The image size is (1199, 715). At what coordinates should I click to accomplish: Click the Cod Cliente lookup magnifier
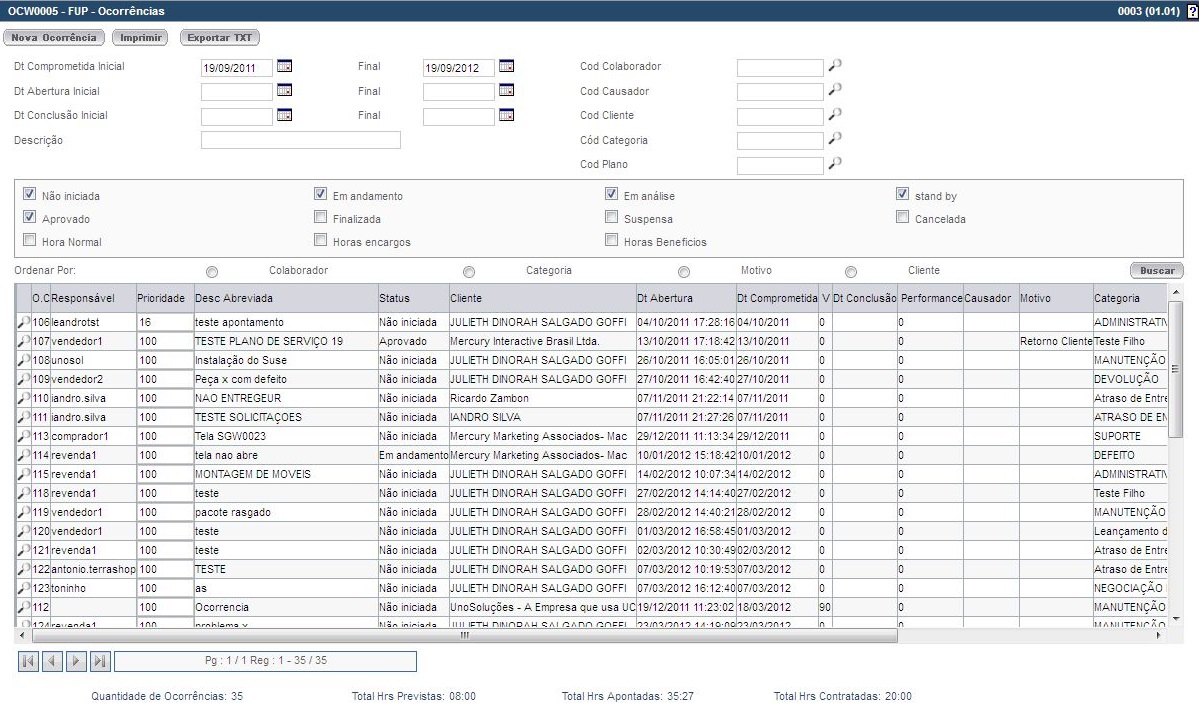(835, 115)
